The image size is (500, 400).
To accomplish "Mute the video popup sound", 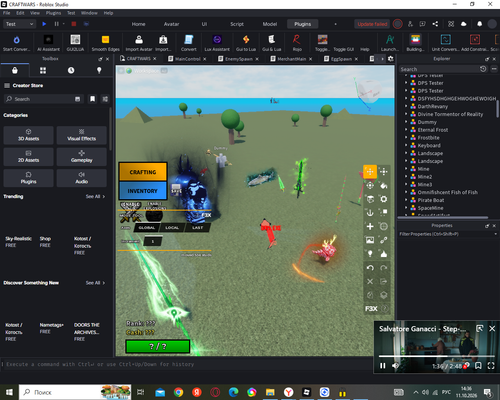I will click(x=395, y=366).
